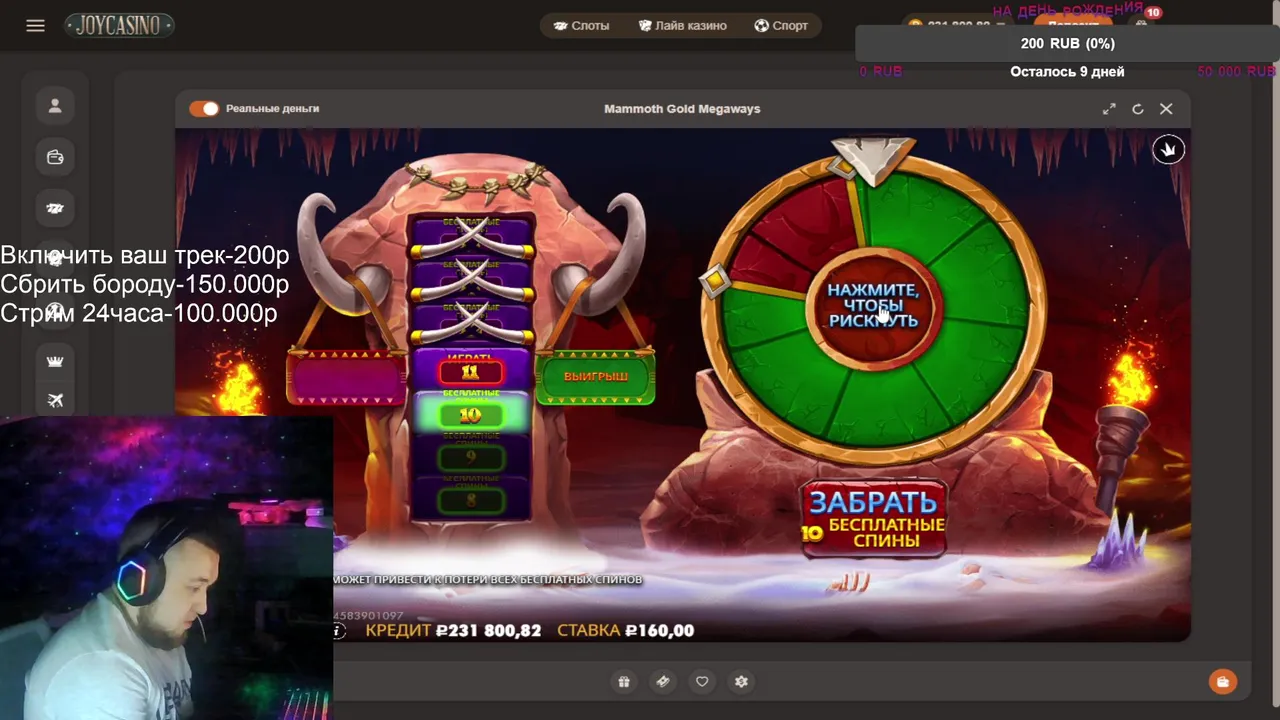Click the Осталось 9 дней text

(1067, 72)
